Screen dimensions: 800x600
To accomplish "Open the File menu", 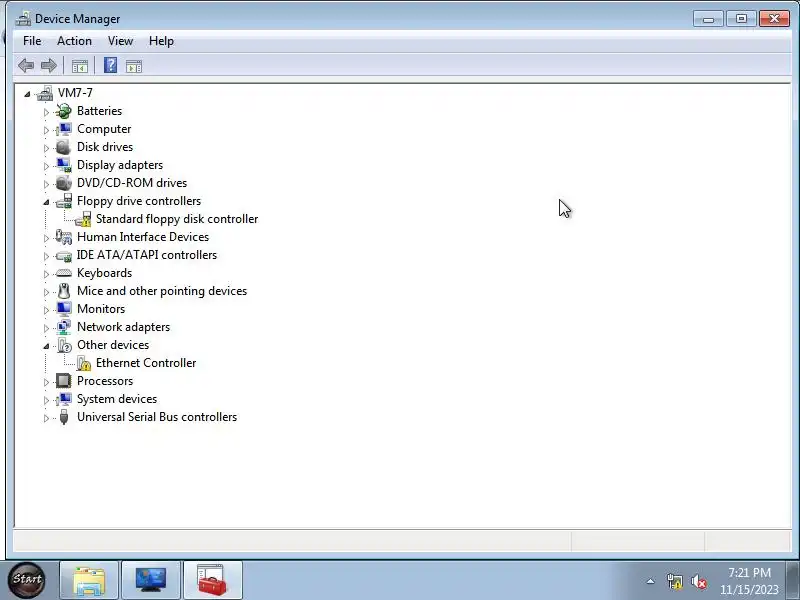I will pyautogui.click(x=32, y=41).
